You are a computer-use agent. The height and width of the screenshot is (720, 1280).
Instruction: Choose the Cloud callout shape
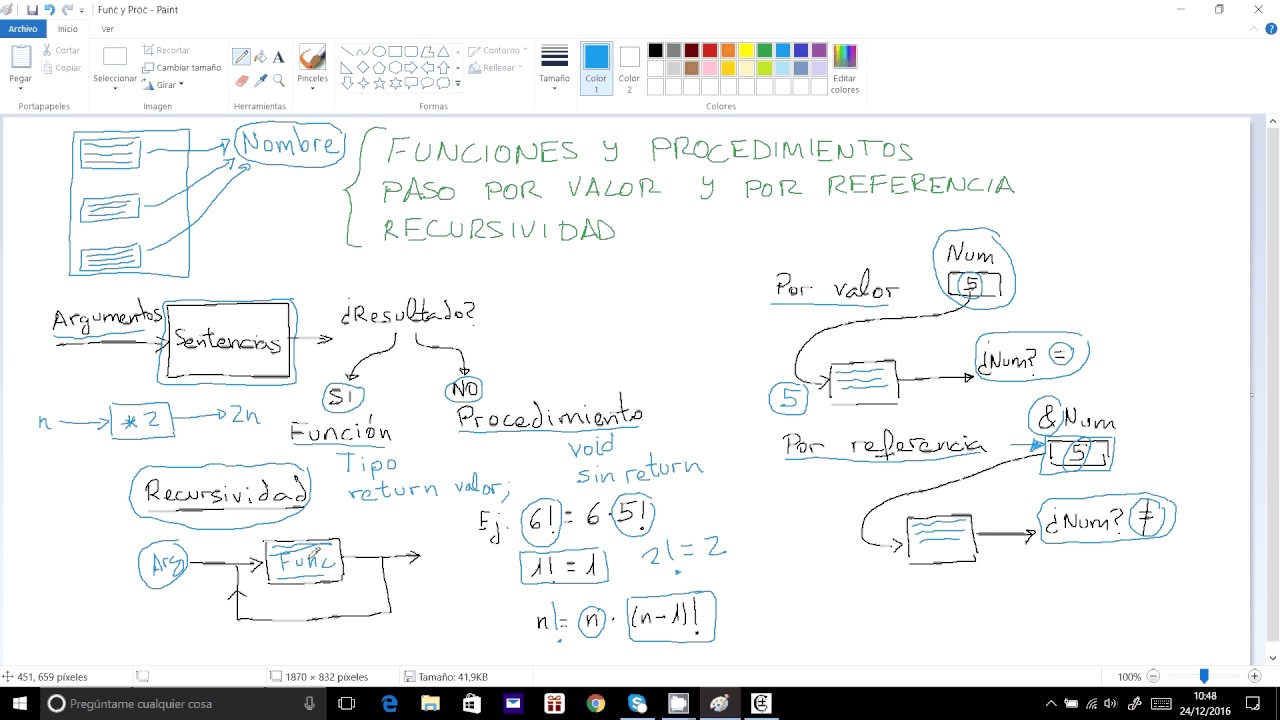[x=443, y=83]
